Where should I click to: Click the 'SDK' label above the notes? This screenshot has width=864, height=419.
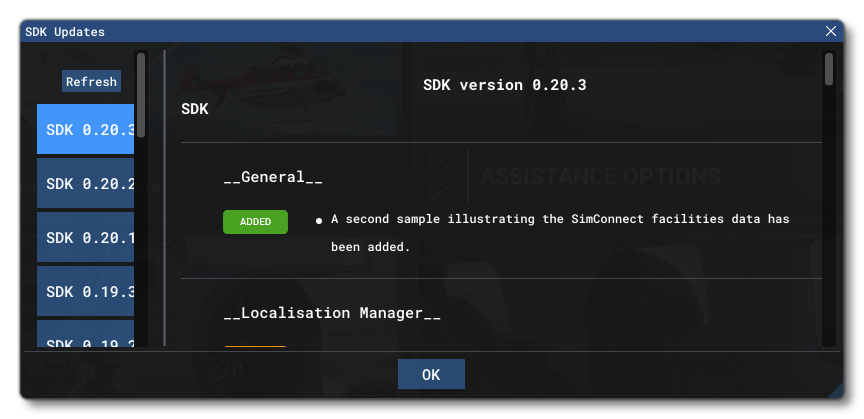click(x=195, y=109)
